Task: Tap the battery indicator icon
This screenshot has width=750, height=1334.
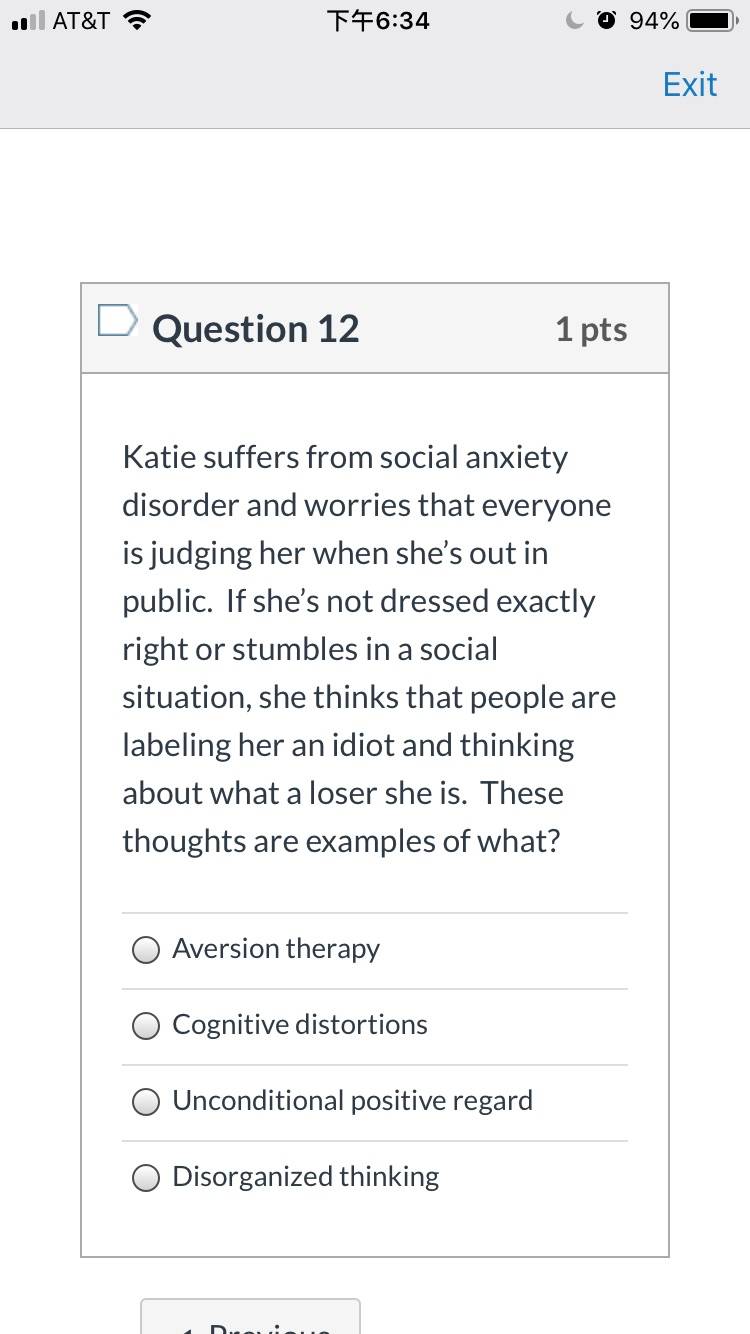Action: (x=714, y=21)
